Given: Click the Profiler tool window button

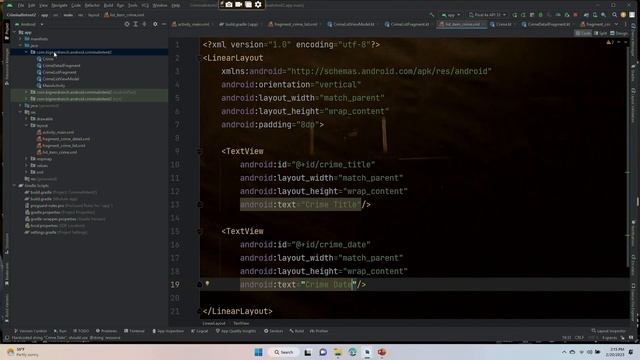Looking at the screenshot, I should [319, 331].
